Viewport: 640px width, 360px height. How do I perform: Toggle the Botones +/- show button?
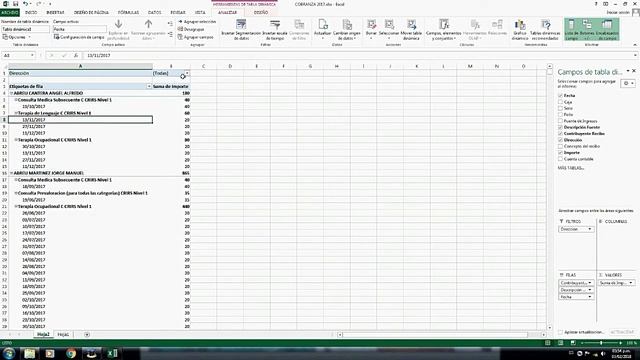[x=587, y=29]
